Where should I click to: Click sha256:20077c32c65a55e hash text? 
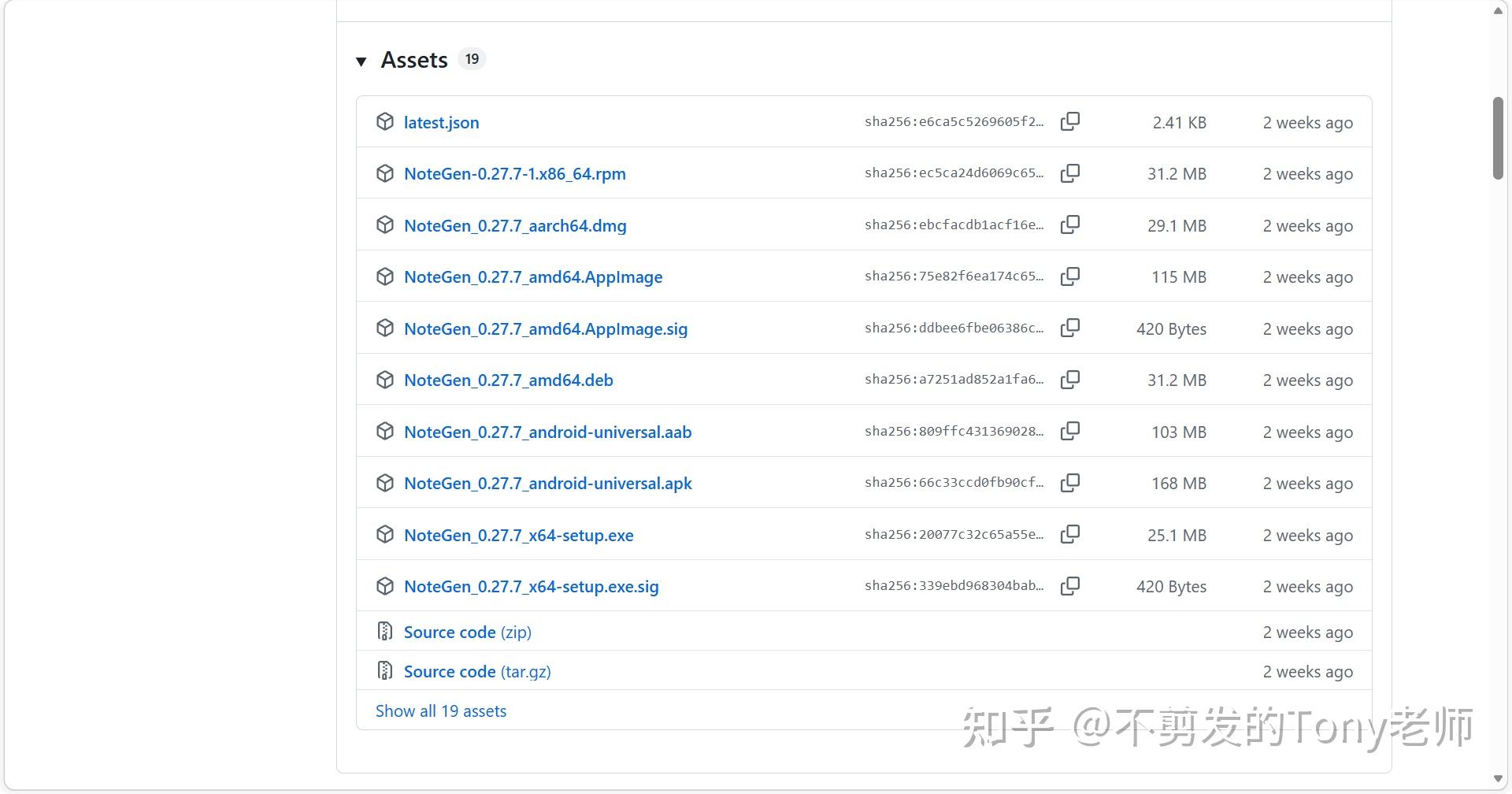click(954, 534)
